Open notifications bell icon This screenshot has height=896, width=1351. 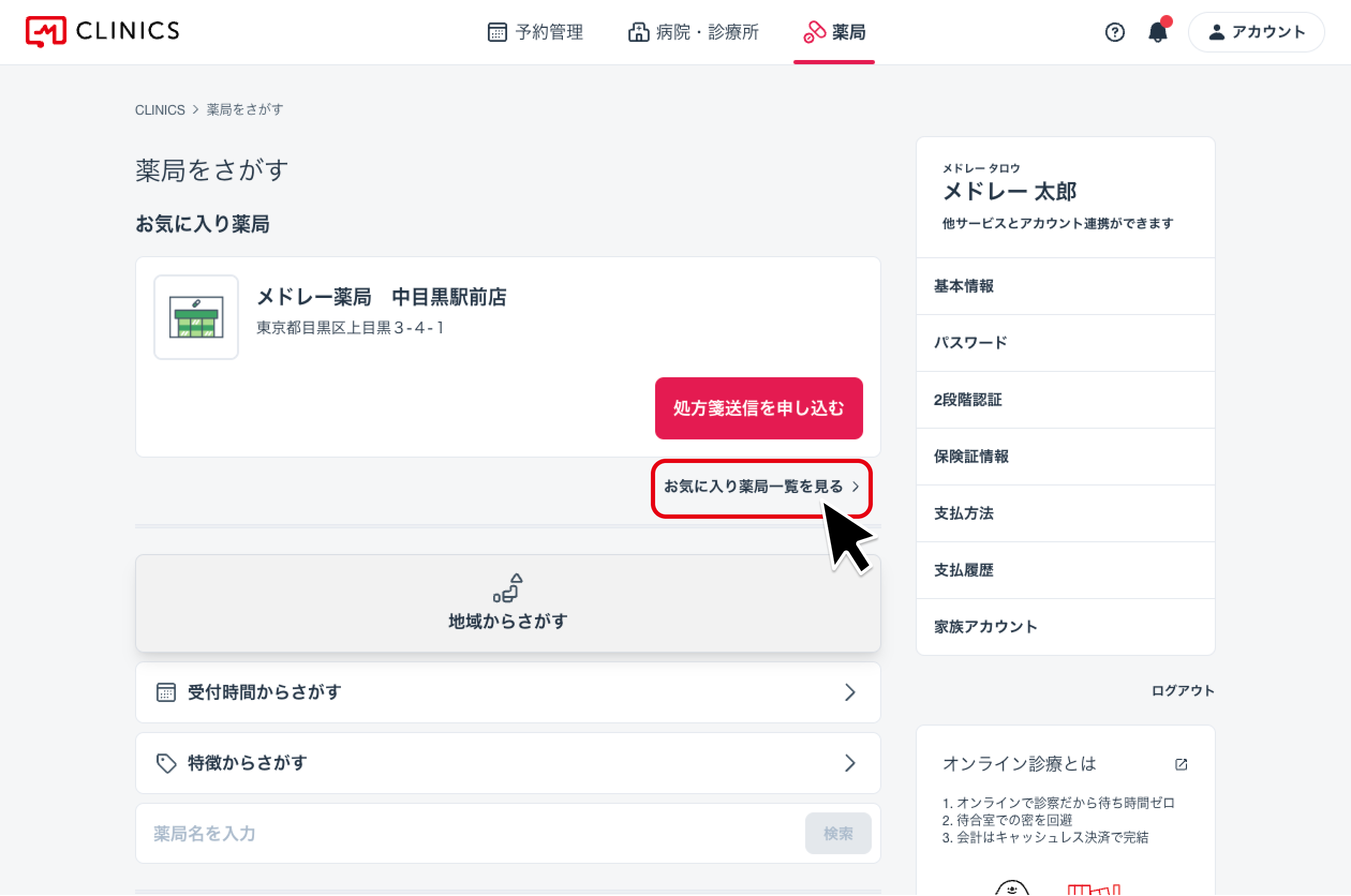[1159, 31]
